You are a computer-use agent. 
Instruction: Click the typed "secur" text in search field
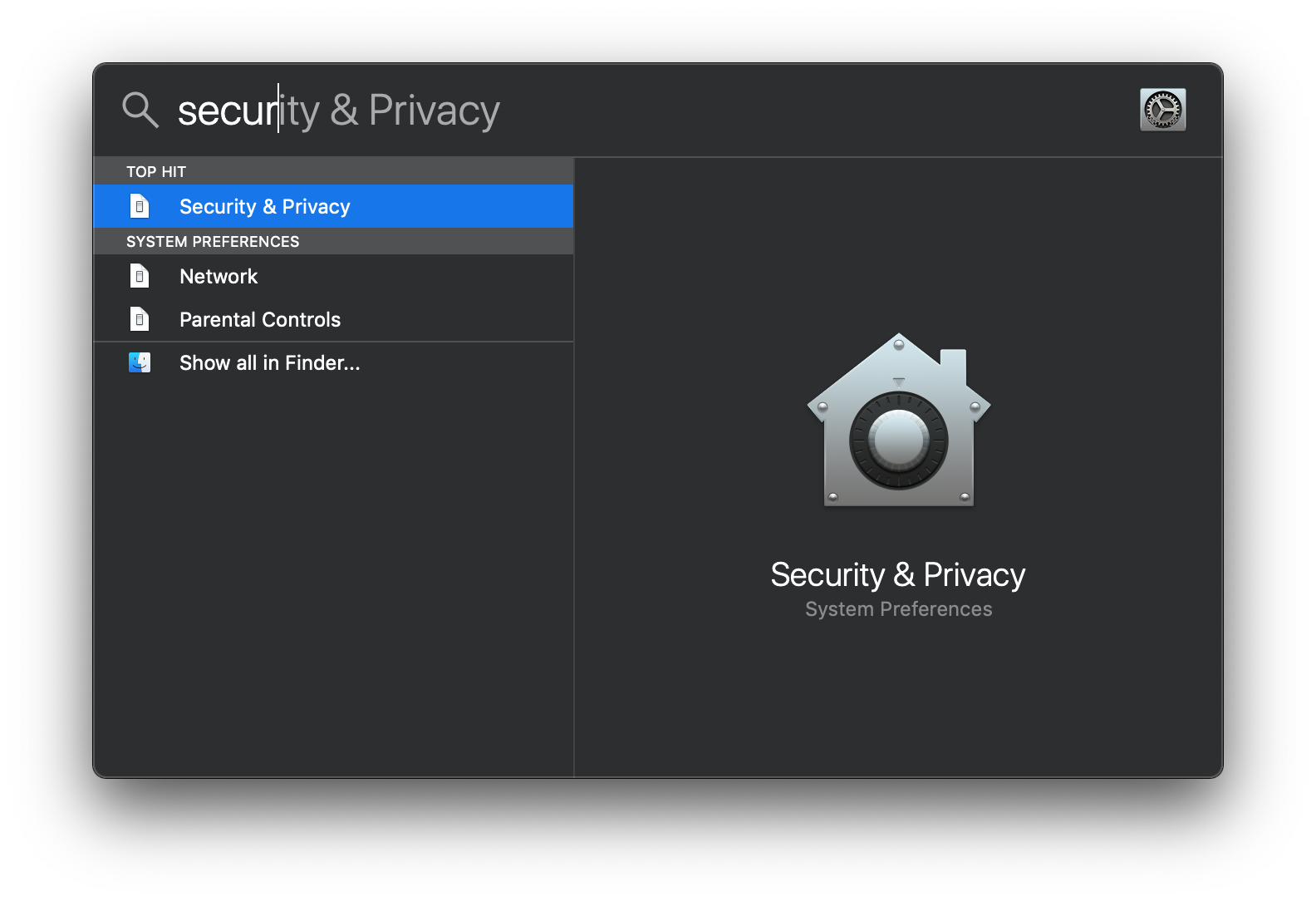[x=226, y=111]
